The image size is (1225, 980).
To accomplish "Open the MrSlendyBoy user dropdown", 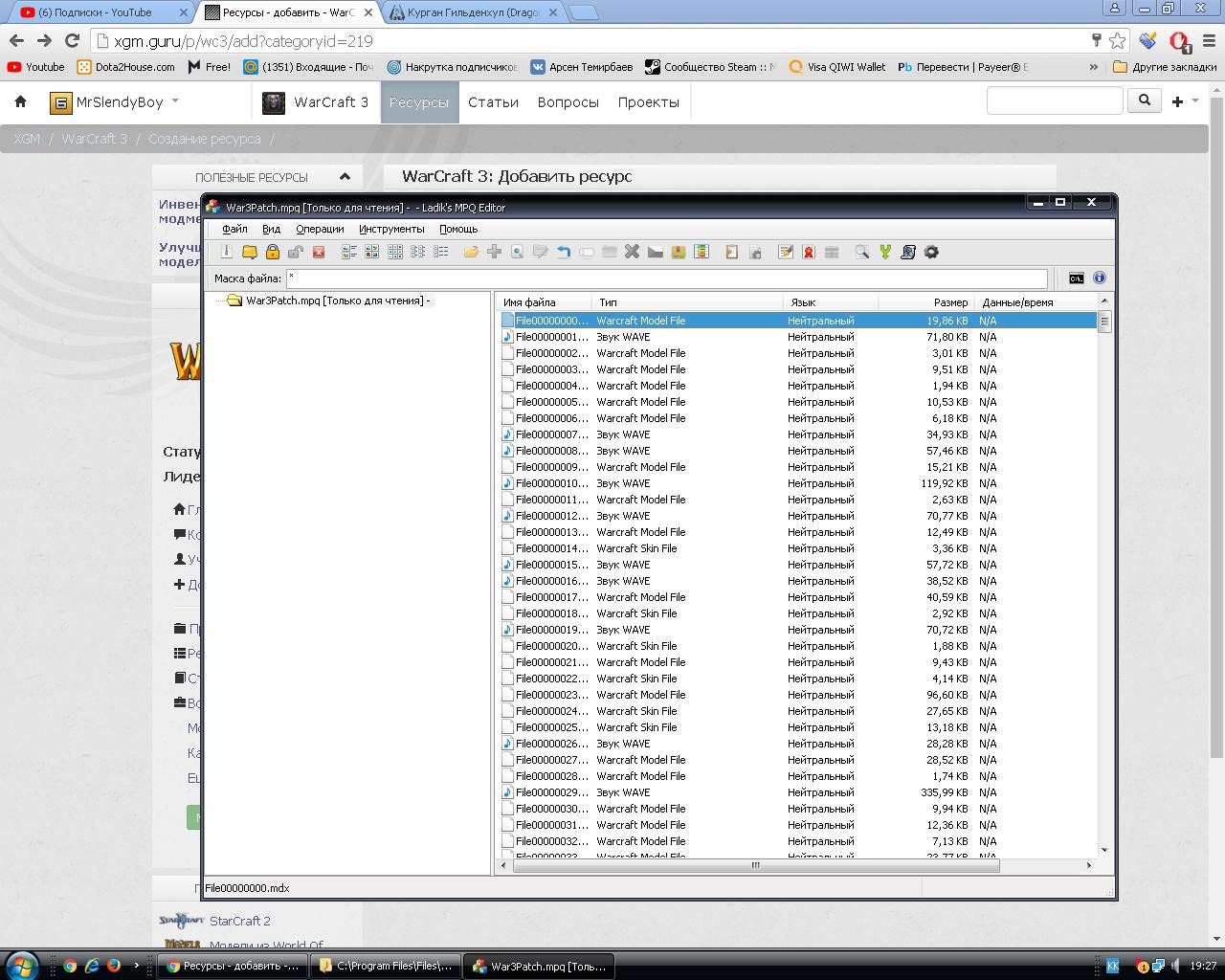I will point(114,102).
